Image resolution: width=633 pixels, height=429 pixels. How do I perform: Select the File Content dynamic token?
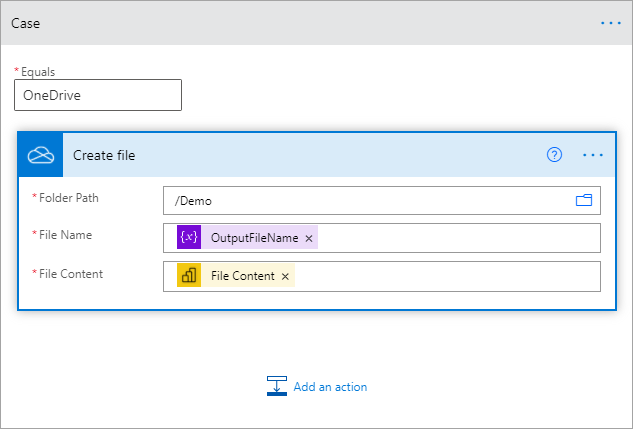click(x=242, y=276)
